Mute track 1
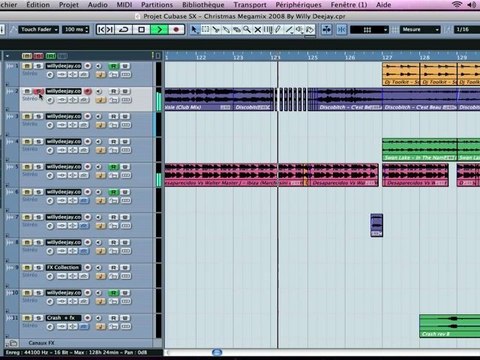Viewport: 480px width, 360px height. [27, 66]
